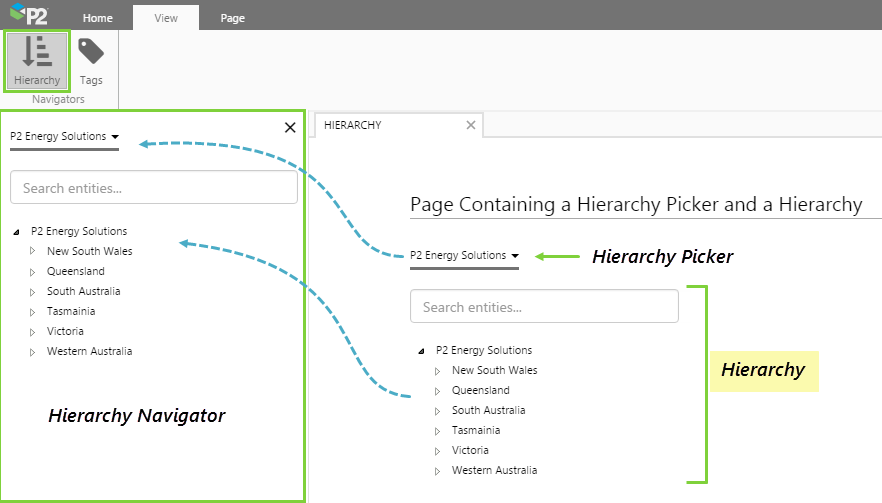
Task: Open P2 Energy Solutions dropdown in navigator
Action: (x=65, y=137)
